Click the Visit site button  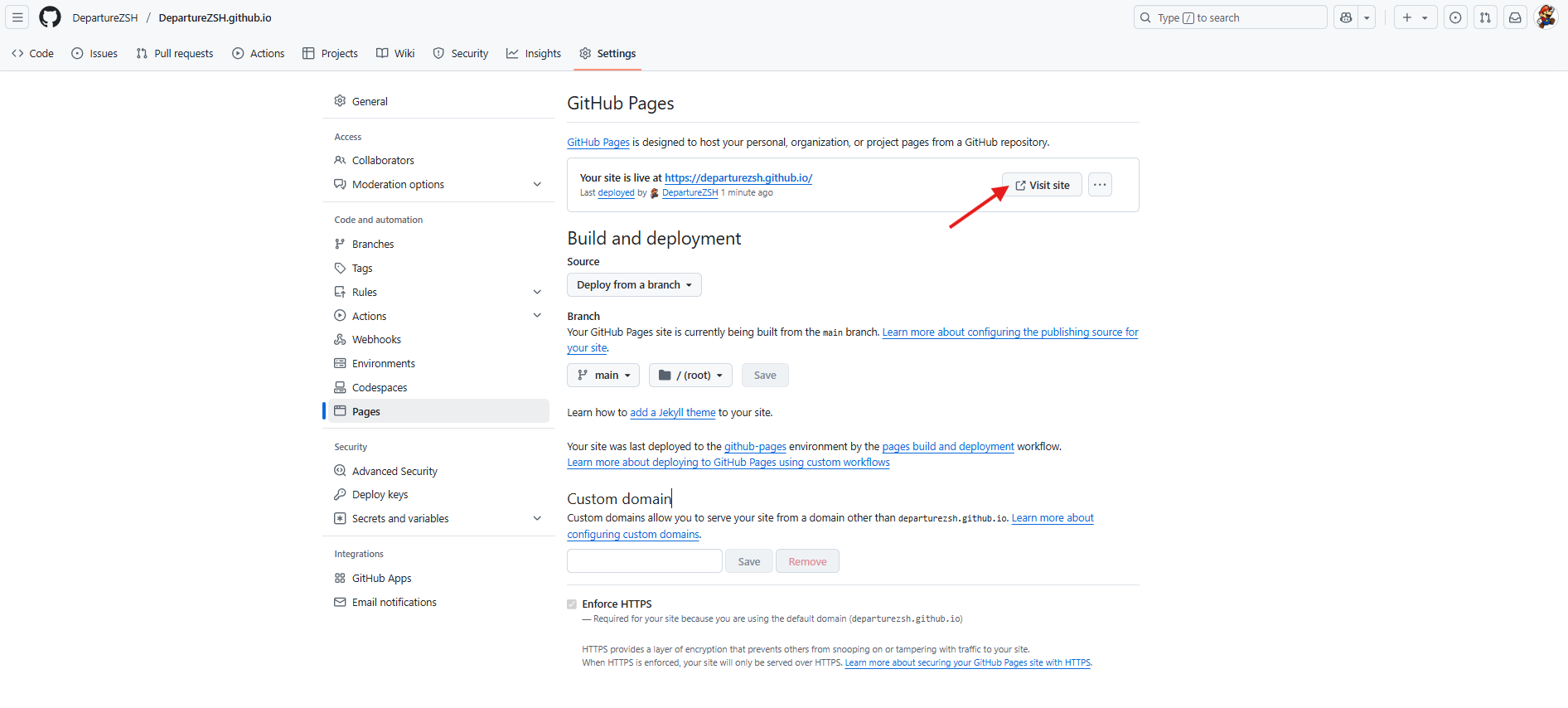[x=1042, y=185]
